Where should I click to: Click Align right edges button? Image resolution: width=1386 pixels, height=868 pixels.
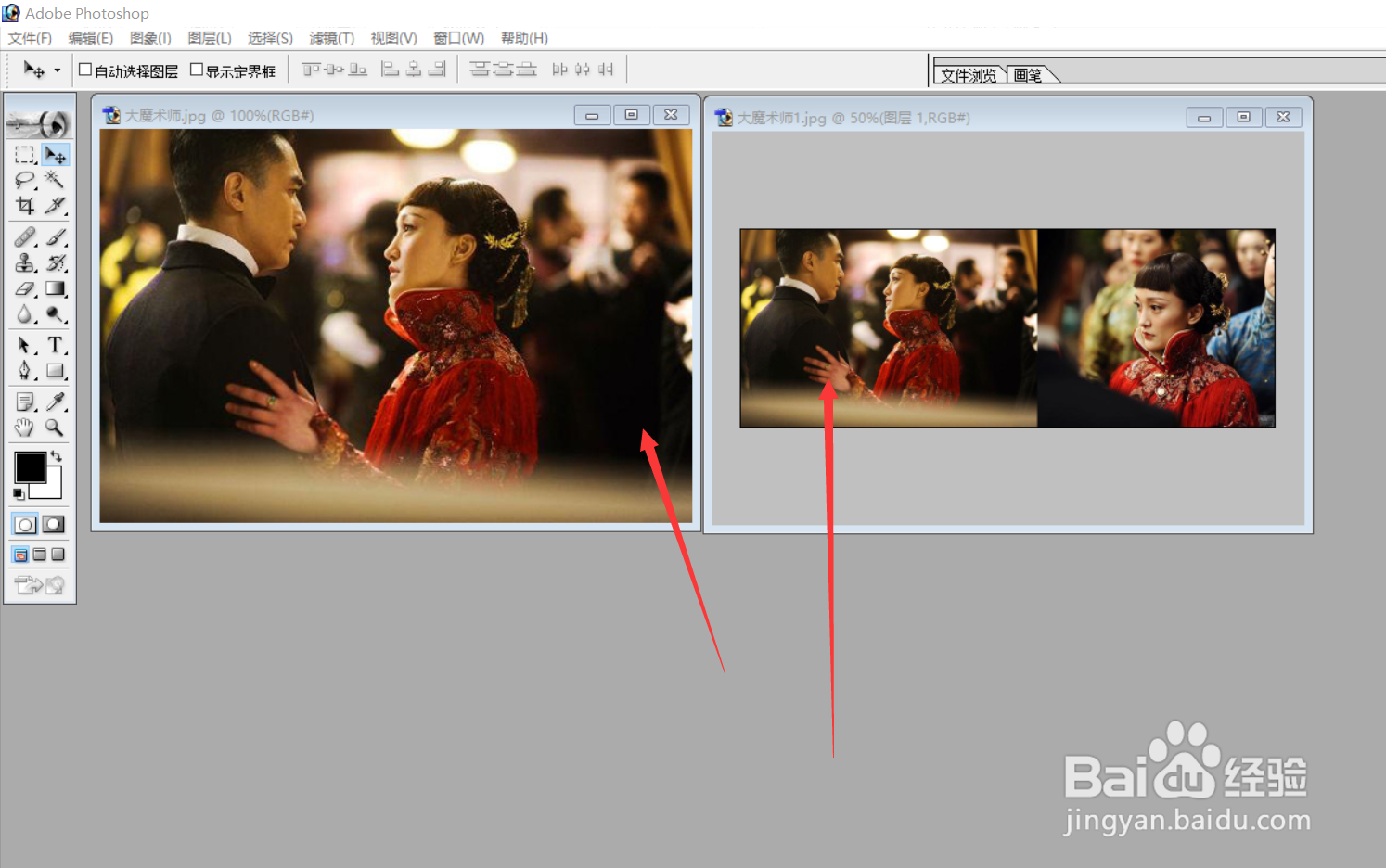tap(437, 70)
